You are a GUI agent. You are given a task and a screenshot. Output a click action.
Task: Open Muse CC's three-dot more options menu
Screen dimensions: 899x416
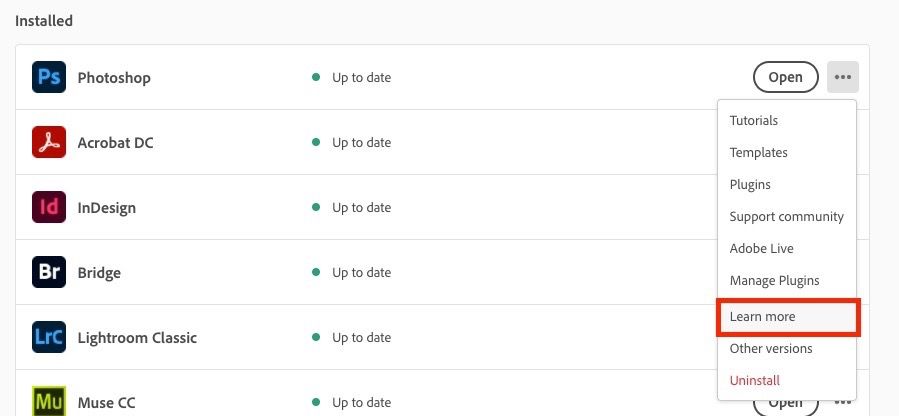click(x=842, y=402)
